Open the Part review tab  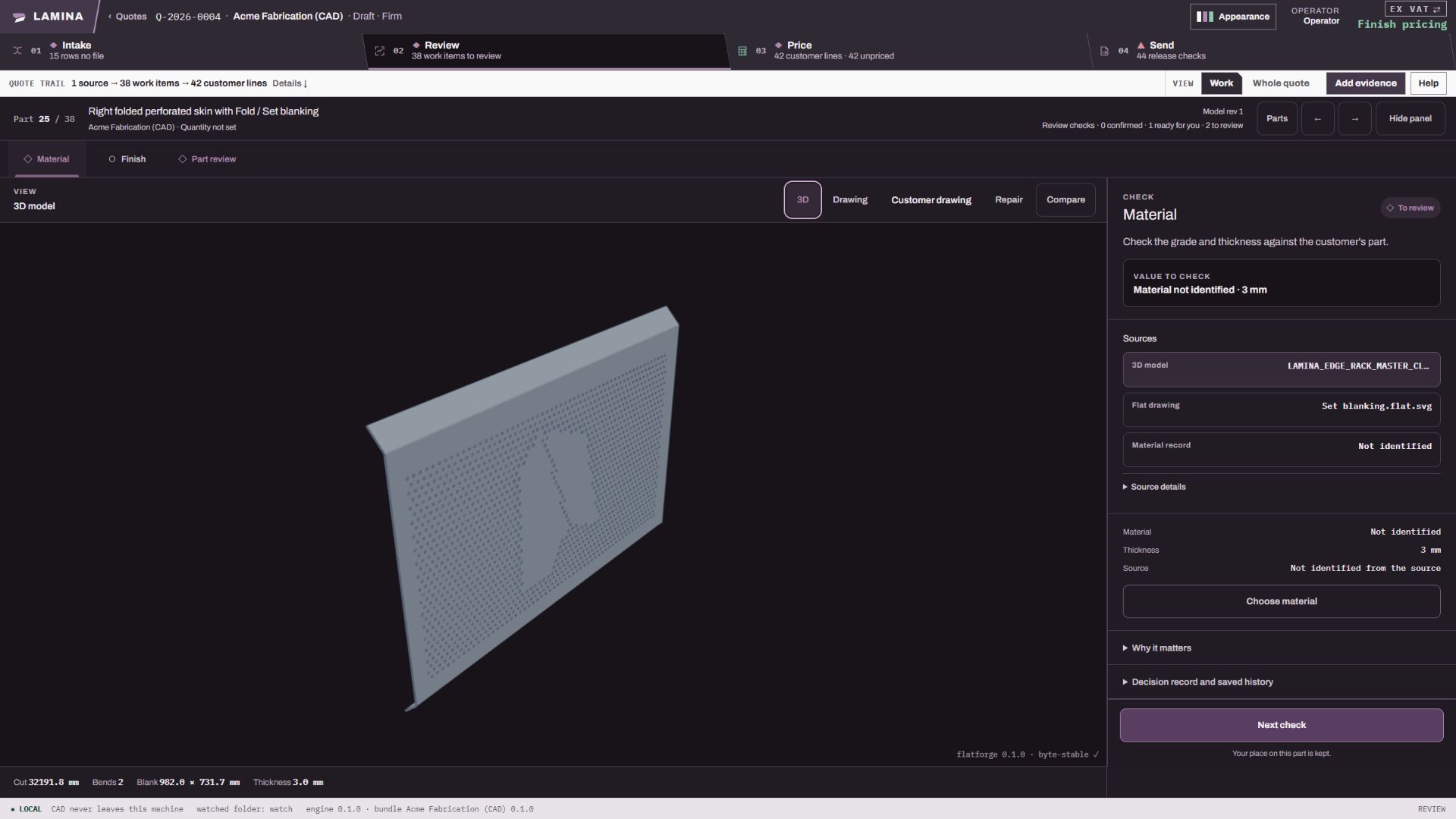coord(207,159)
